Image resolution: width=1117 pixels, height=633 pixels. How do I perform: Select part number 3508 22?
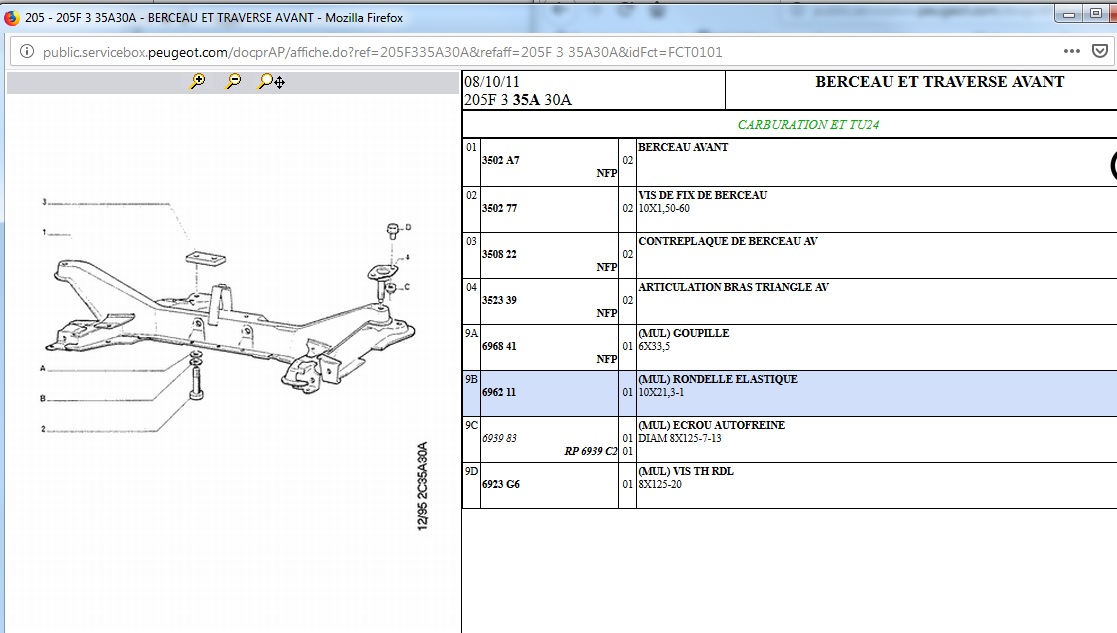click(499, 254)
